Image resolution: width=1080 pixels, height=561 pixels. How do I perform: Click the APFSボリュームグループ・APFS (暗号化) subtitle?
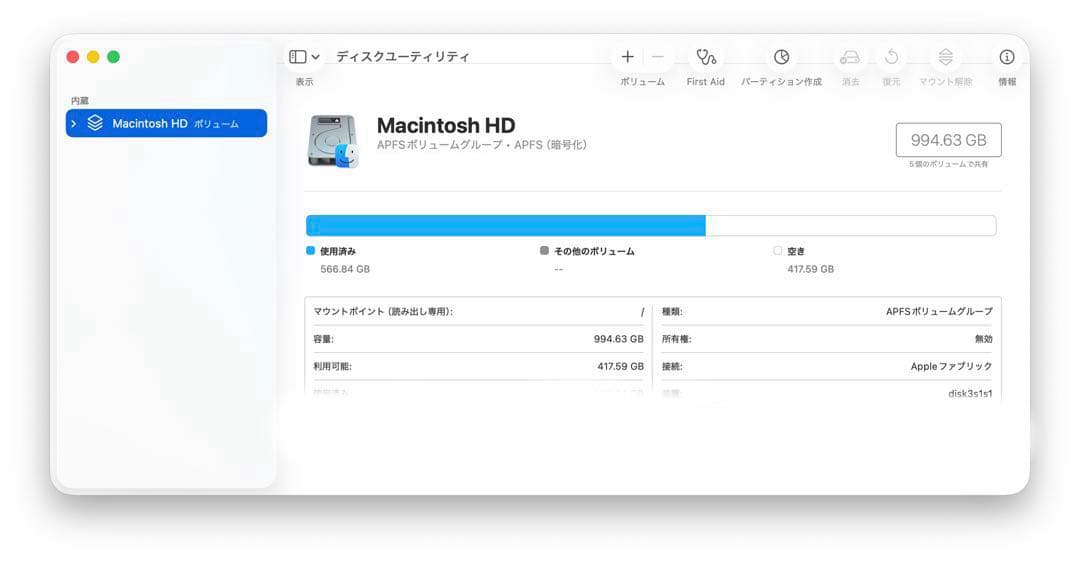coord(481,145)
